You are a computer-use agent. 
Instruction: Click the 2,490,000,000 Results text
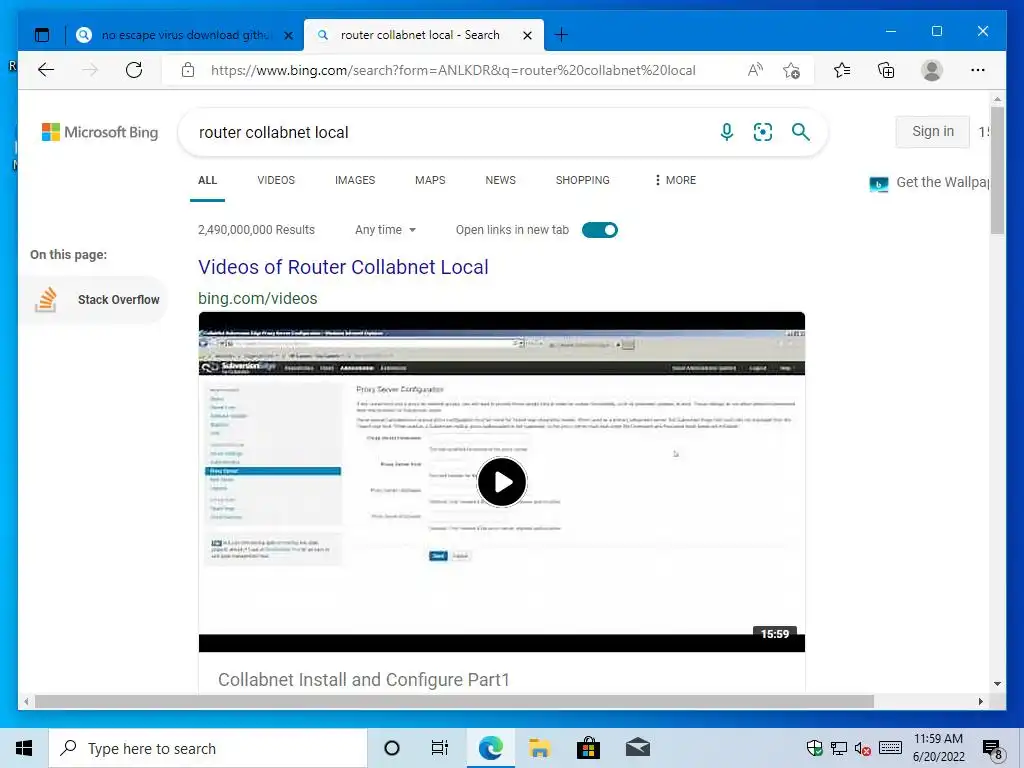pyautogui.click(x=256, y=230)
